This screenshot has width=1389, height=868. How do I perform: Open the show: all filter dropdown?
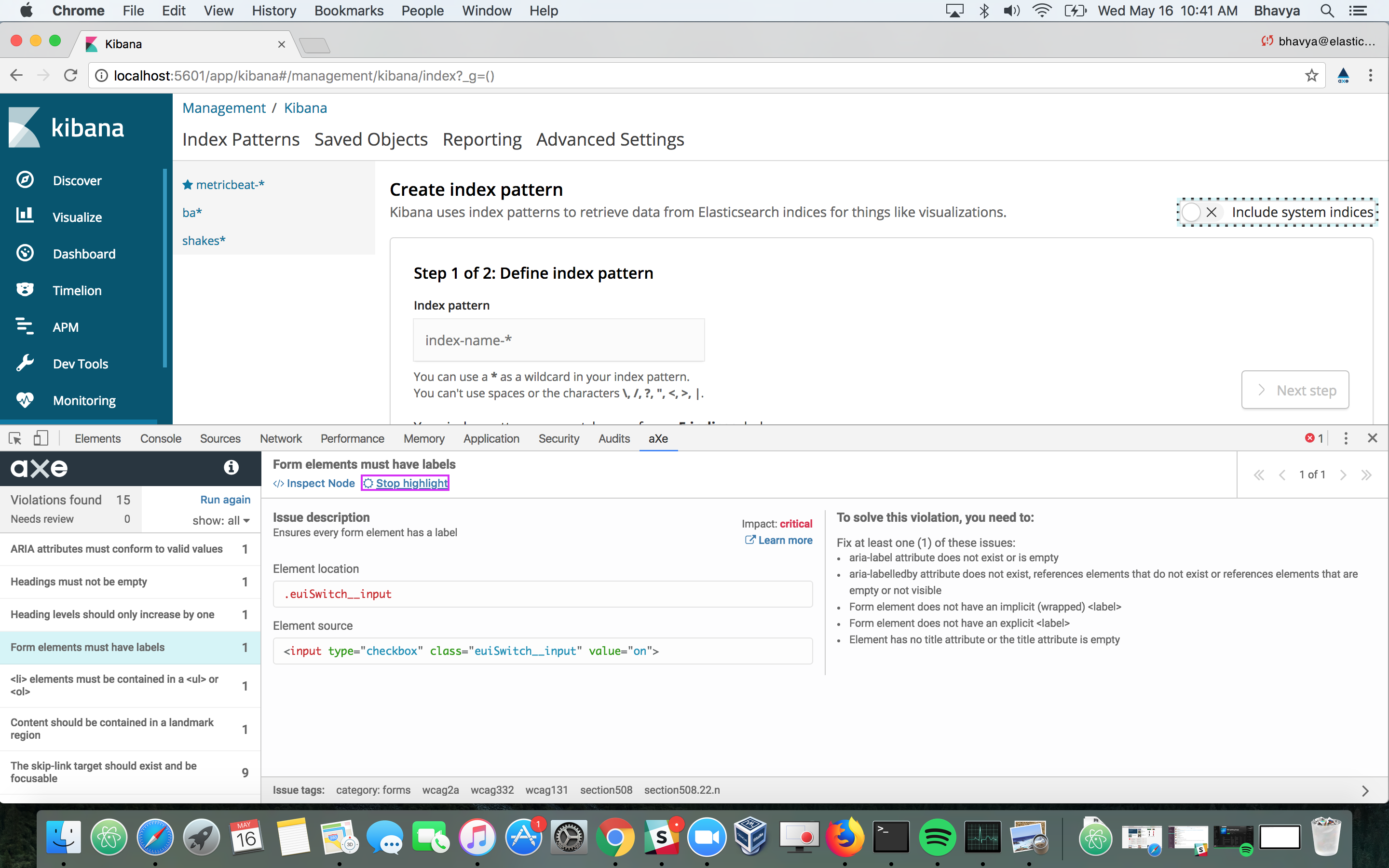pos(221,521)
